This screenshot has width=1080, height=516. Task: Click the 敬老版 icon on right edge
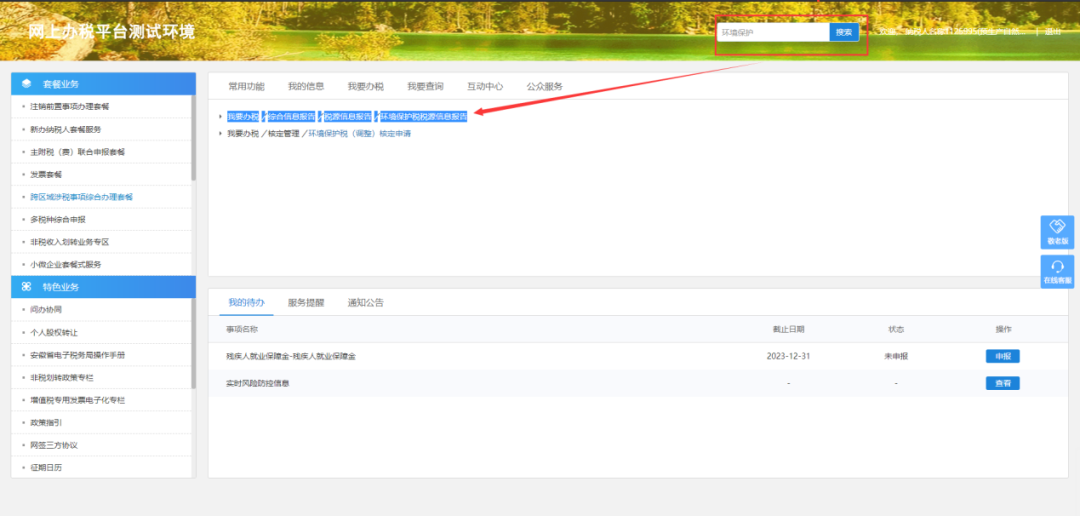tap(1057, 232)
